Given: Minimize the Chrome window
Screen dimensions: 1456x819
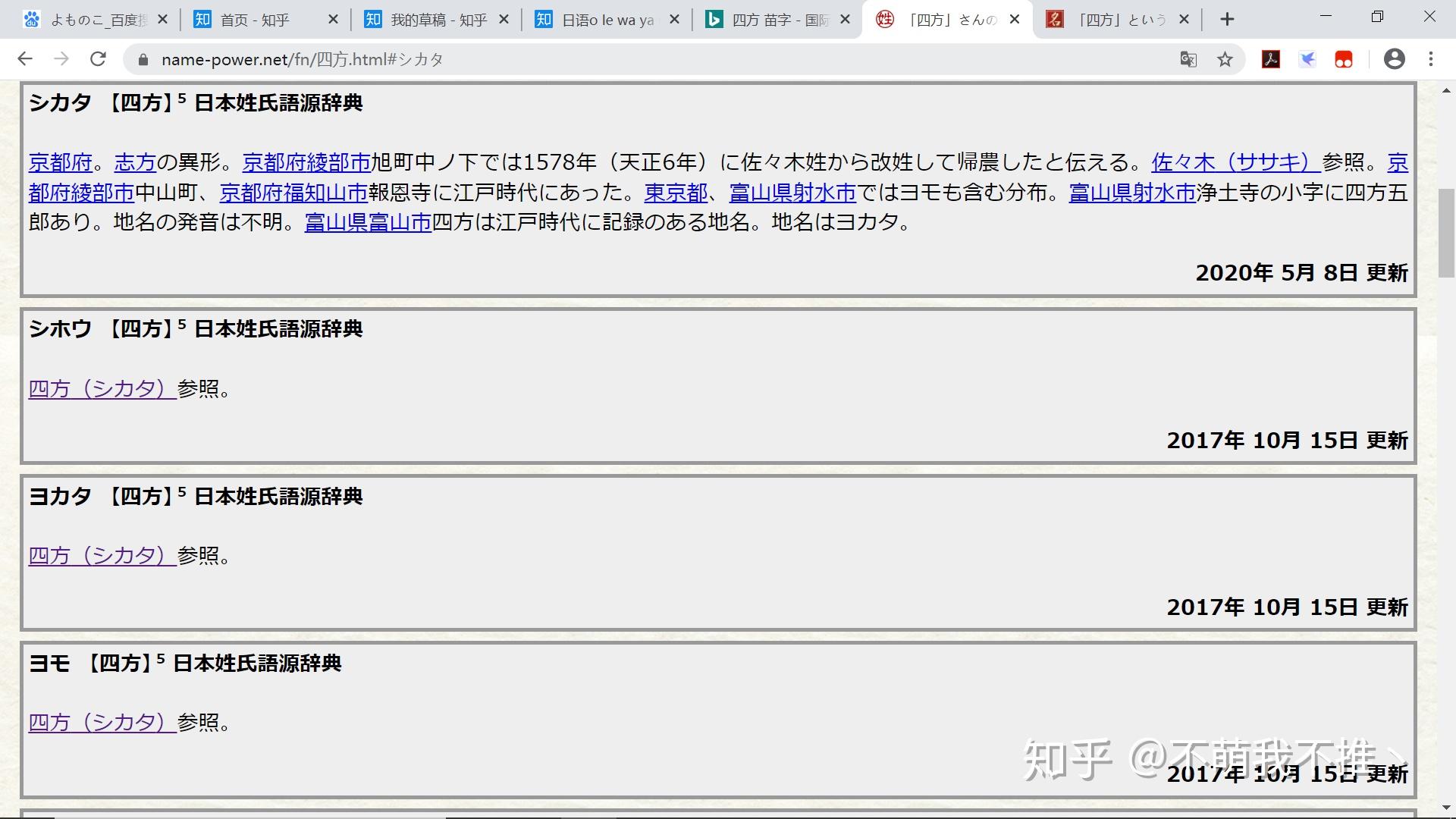Looking at the screenshot, I should (1326, 17).
